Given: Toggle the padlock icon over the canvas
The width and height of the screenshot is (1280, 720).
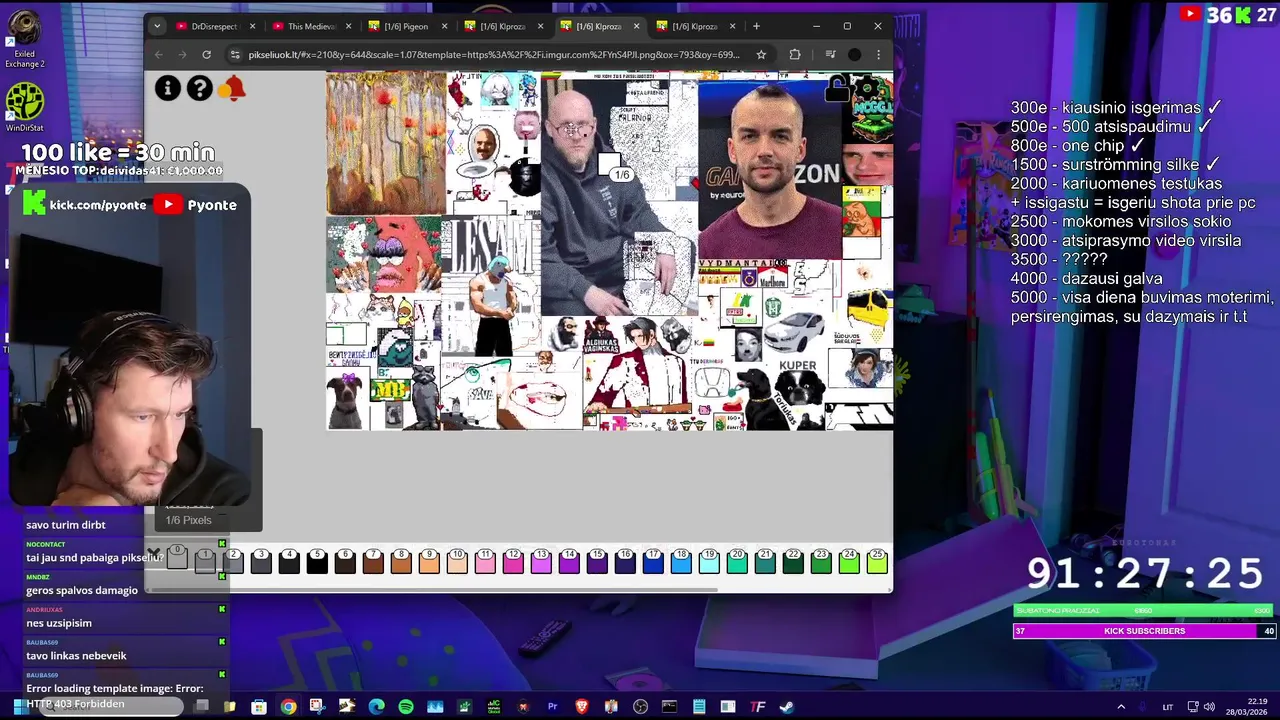Looking at the screenshot, I should pos(837,90).
